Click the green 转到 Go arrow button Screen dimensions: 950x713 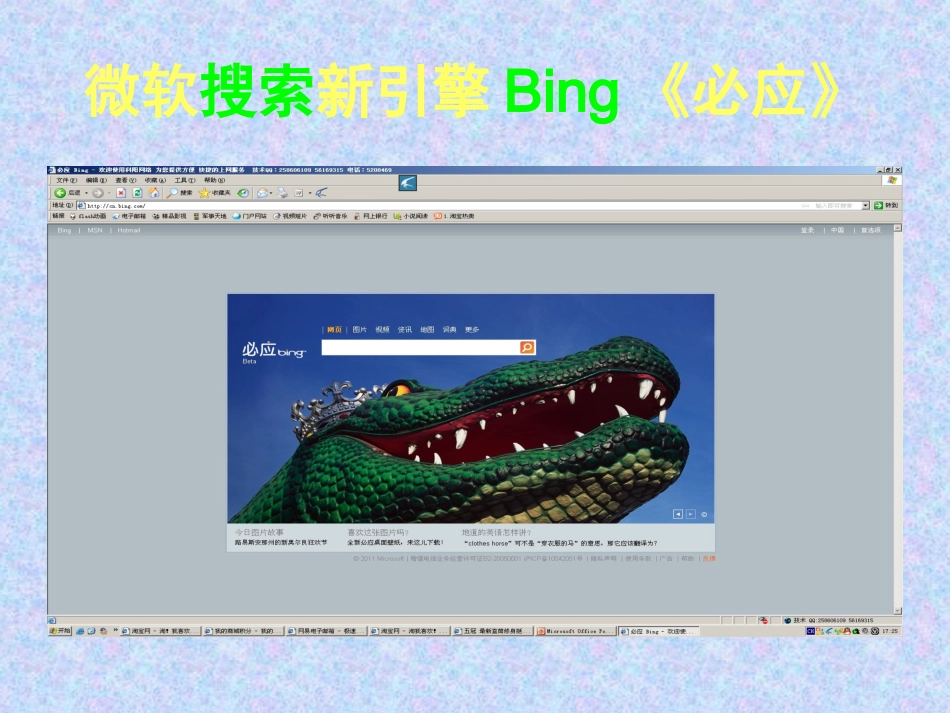[x=886, y=205]
